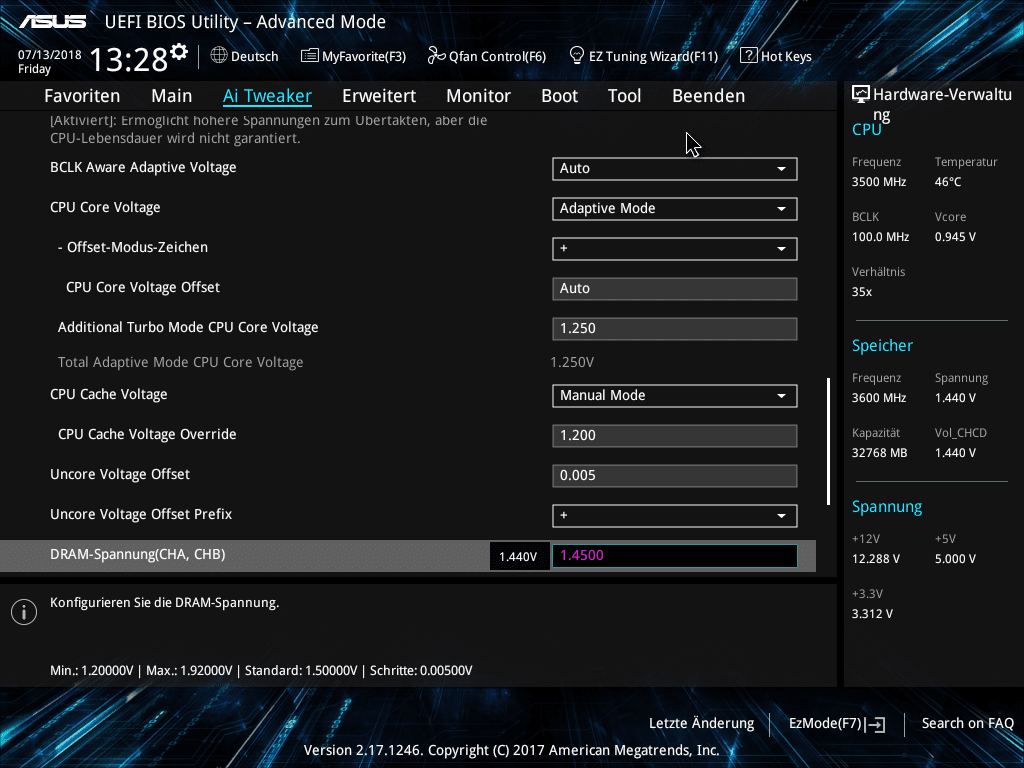Click the Total Adaptive Mode 1.250V value

(572, 362)
